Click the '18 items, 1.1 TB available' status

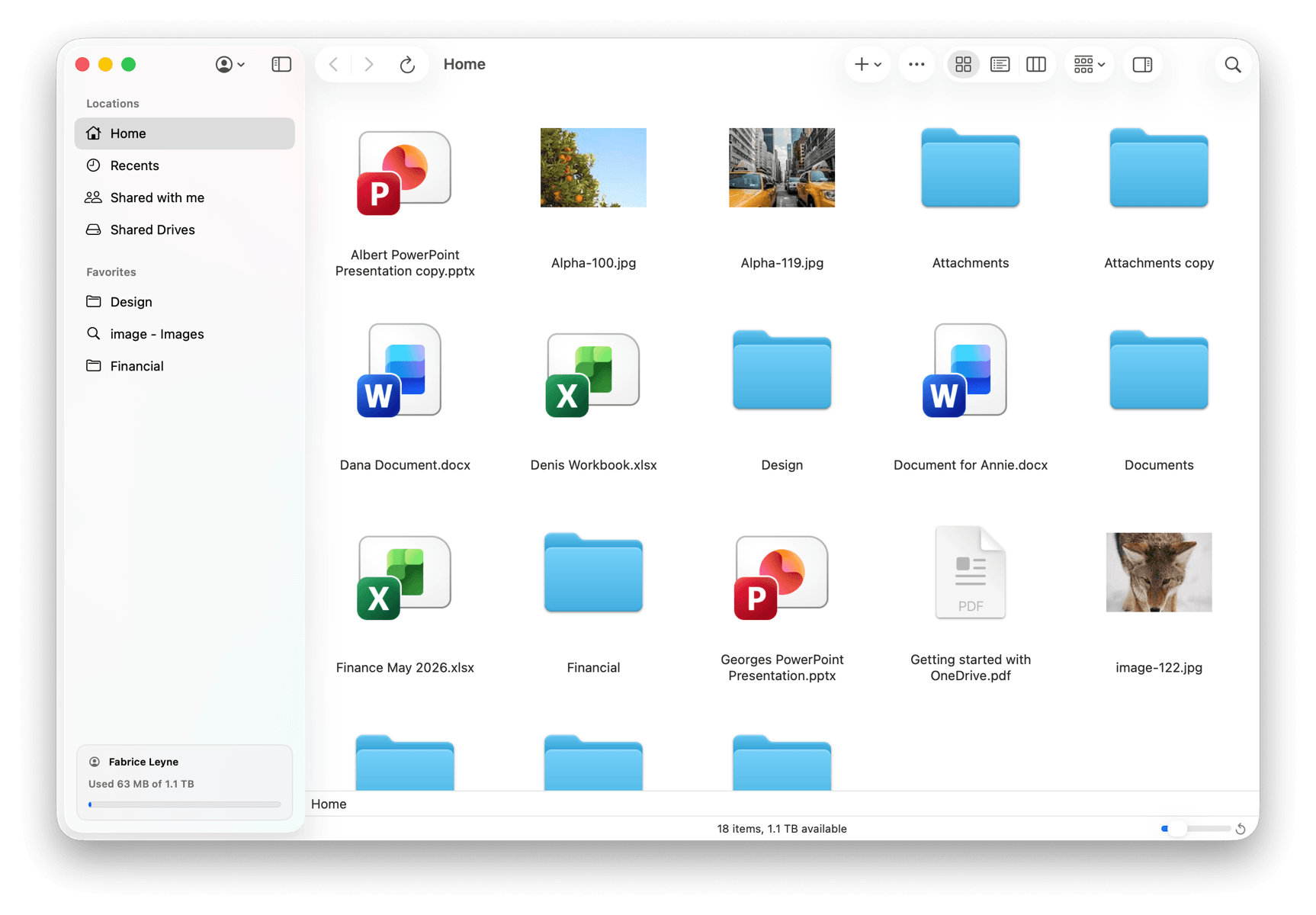tap(782, 829)
